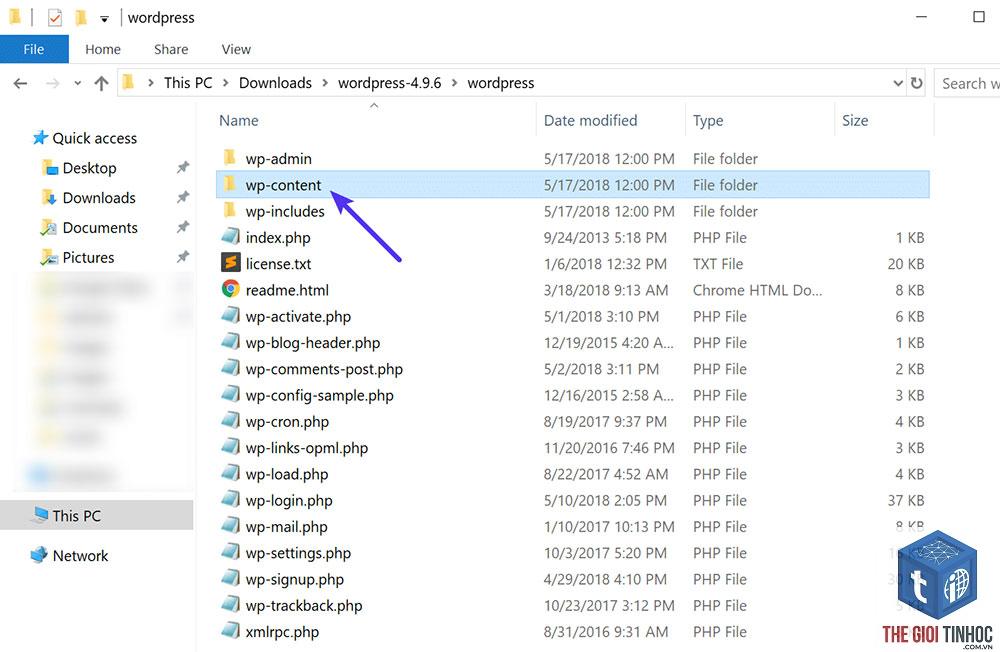This screenshot has width=1000, height=652.
Task: Click the 37 KB size value
Action: [x=906, y=501]
